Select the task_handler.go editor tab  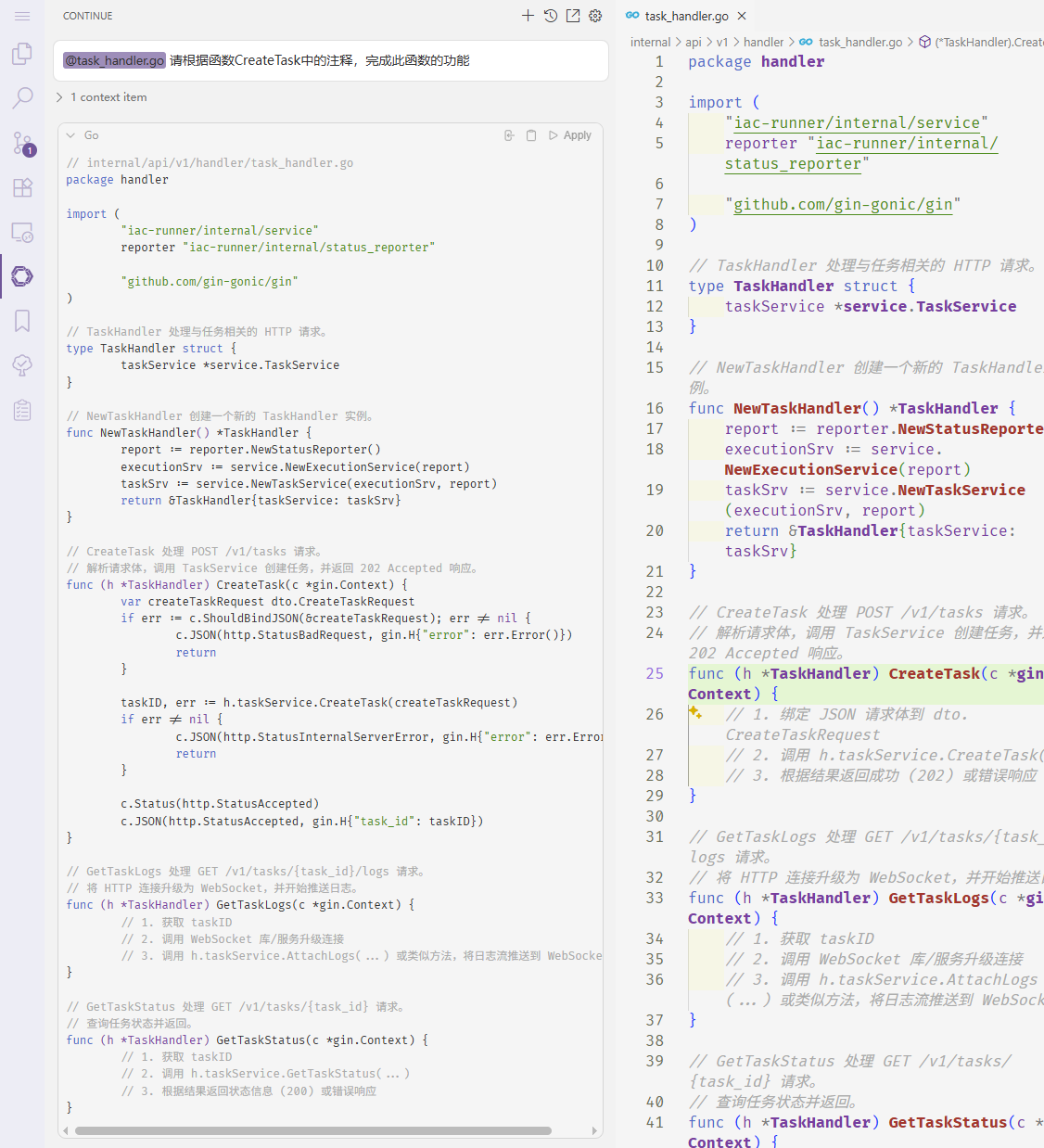685,16
